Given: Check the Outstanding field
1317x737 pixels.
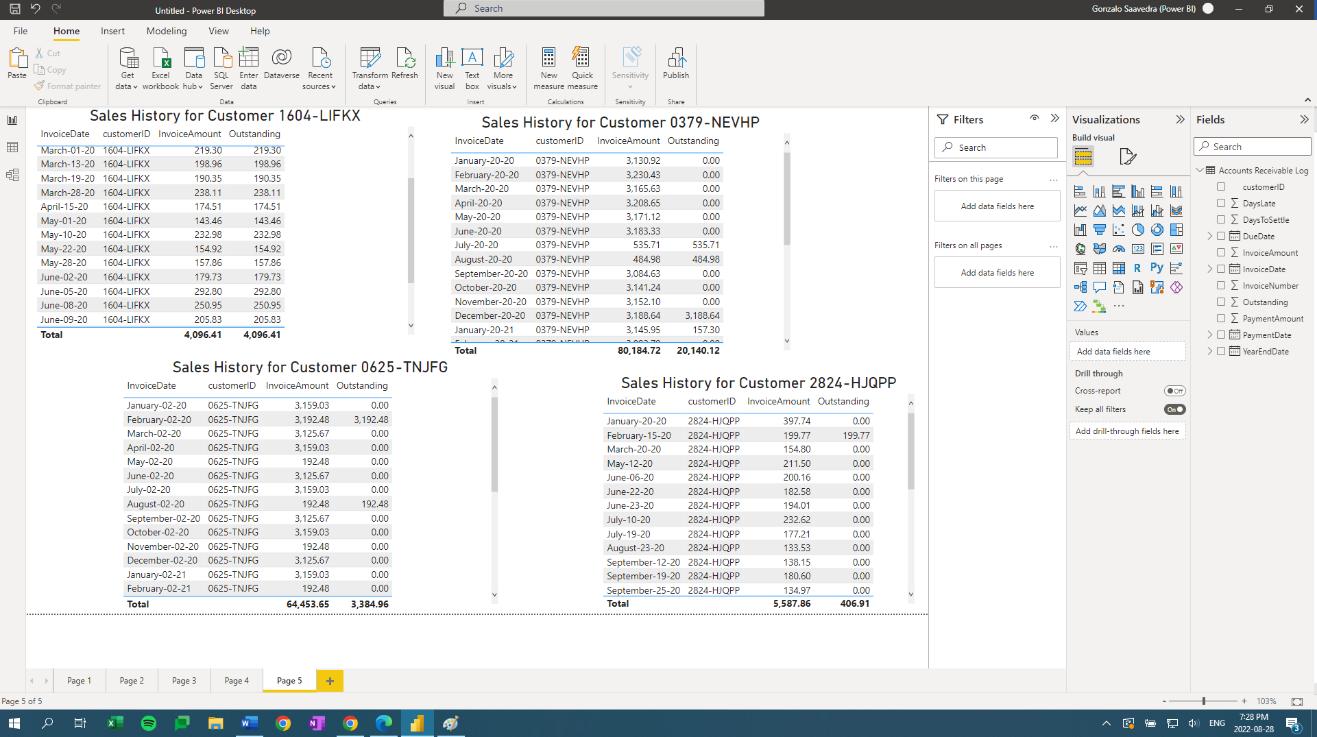Looking at the screenshot, I should point(1221,302).
